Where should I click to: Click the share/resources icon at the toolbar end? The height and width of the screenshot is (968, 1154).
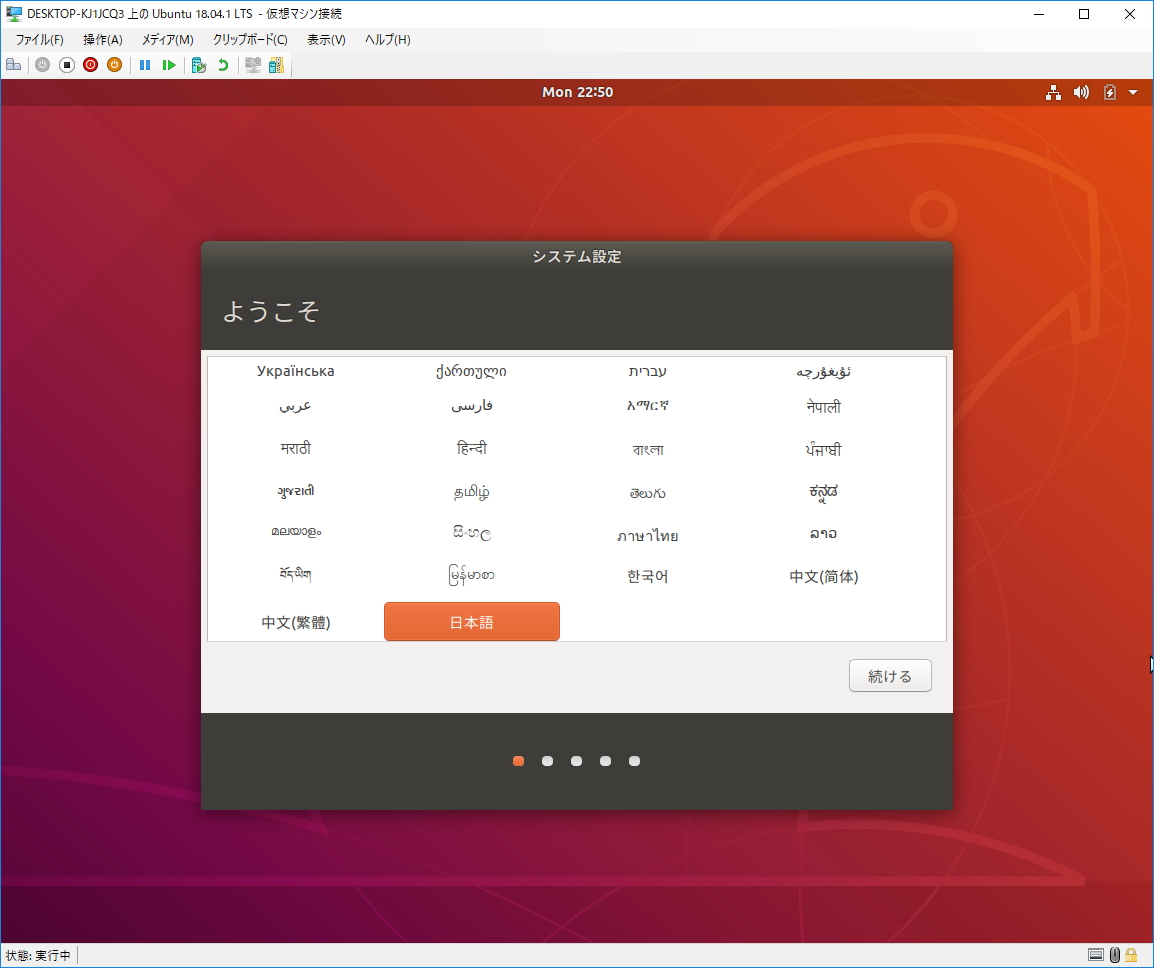276,65
